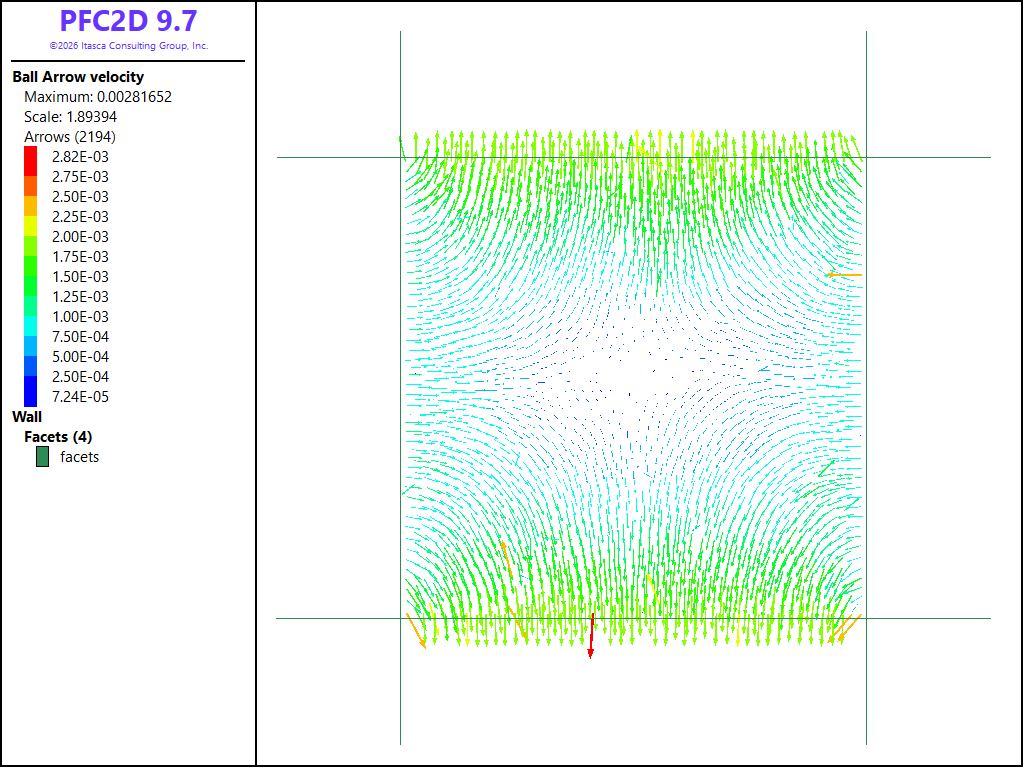Click the 1.75E-03 legend value
The width and height of the screenshot is (1024, 768).
point(80,257)
